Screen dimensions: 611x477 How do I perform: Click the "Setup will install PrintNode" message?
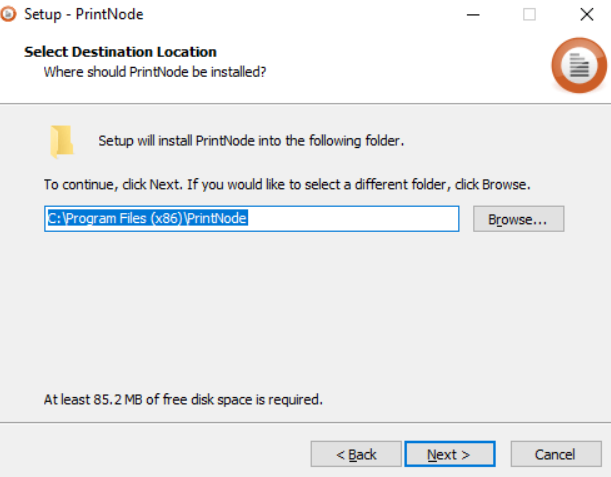[x=250, y=141]
